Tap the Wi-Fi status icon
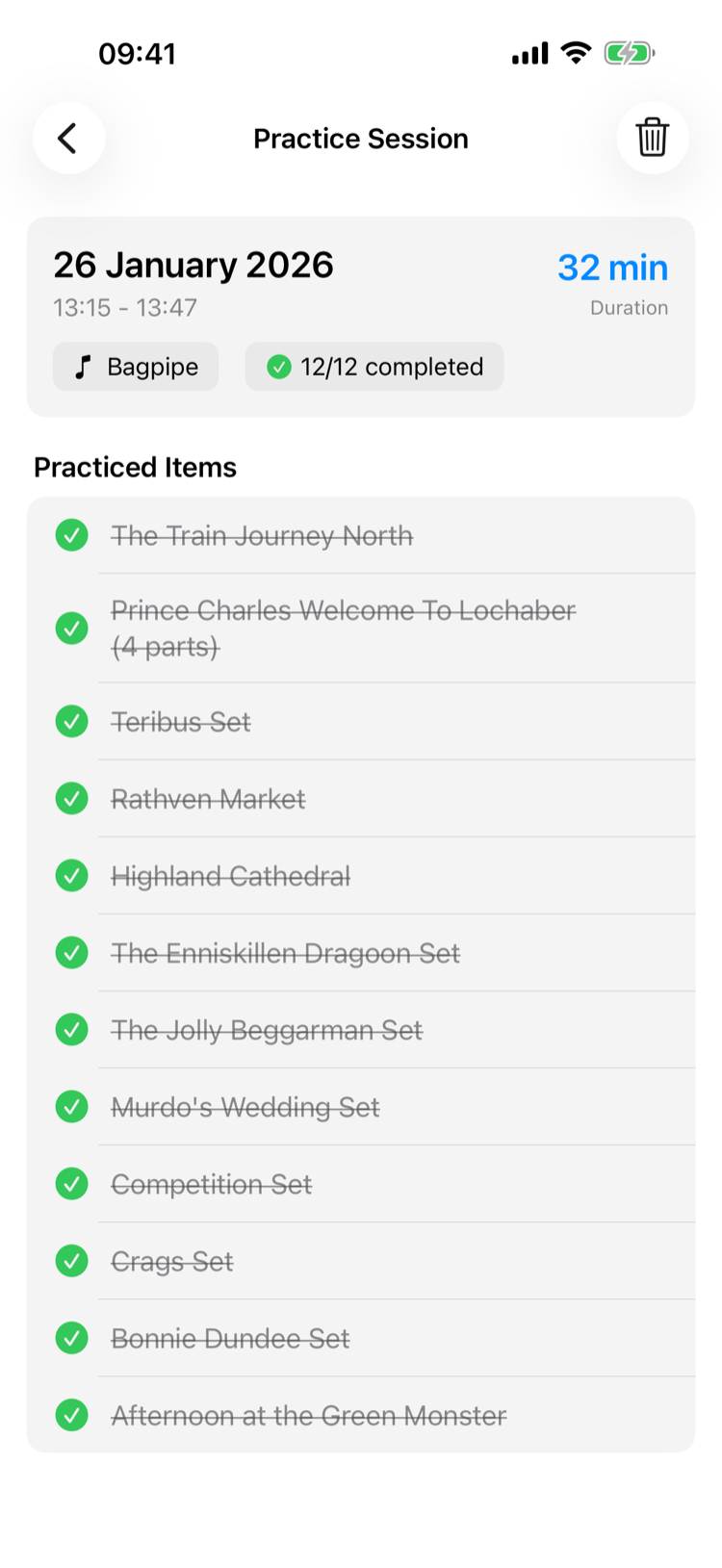 [x=576, y=53]
